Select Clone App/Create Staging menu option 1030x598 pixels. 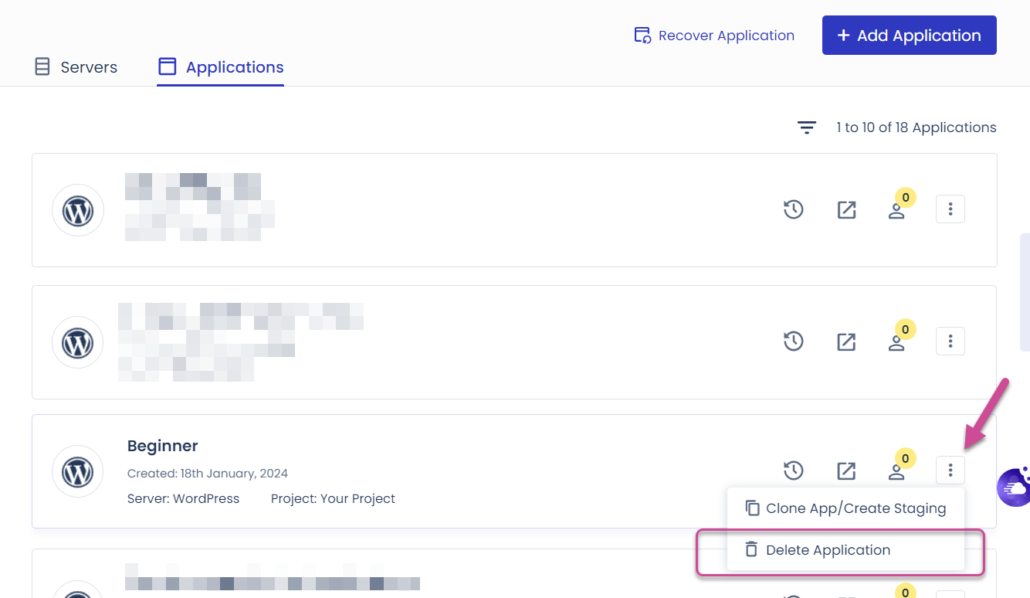(x=846, y=508)
